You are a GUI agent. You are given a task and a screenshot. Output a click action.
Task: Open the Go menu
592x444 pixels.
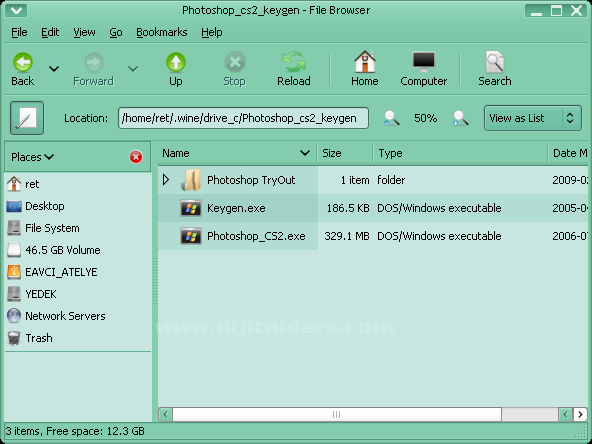point(116,32)
